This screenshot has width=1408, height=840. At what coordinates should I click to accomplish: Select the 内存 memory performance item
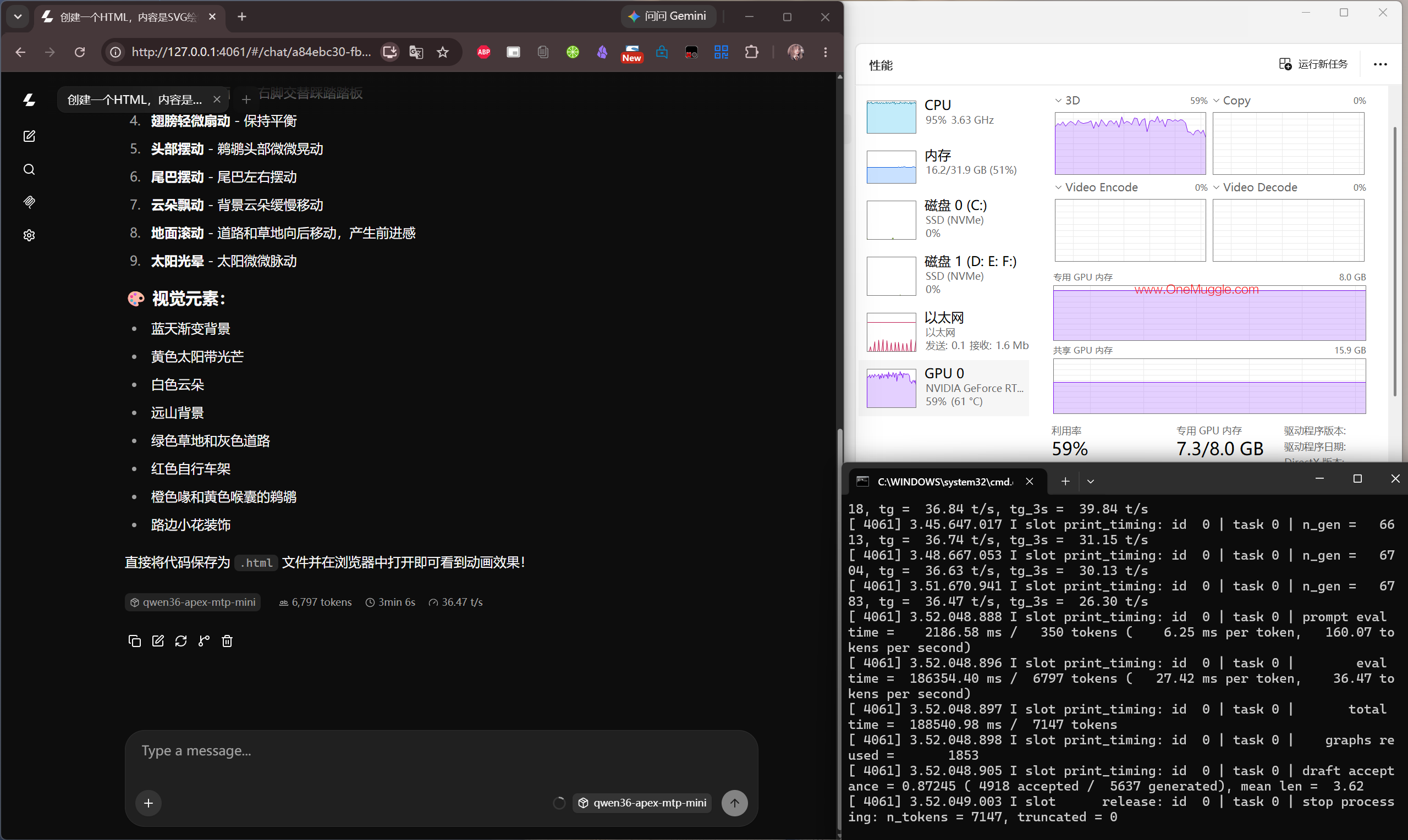pyautogui.click(x=944, y=166)
